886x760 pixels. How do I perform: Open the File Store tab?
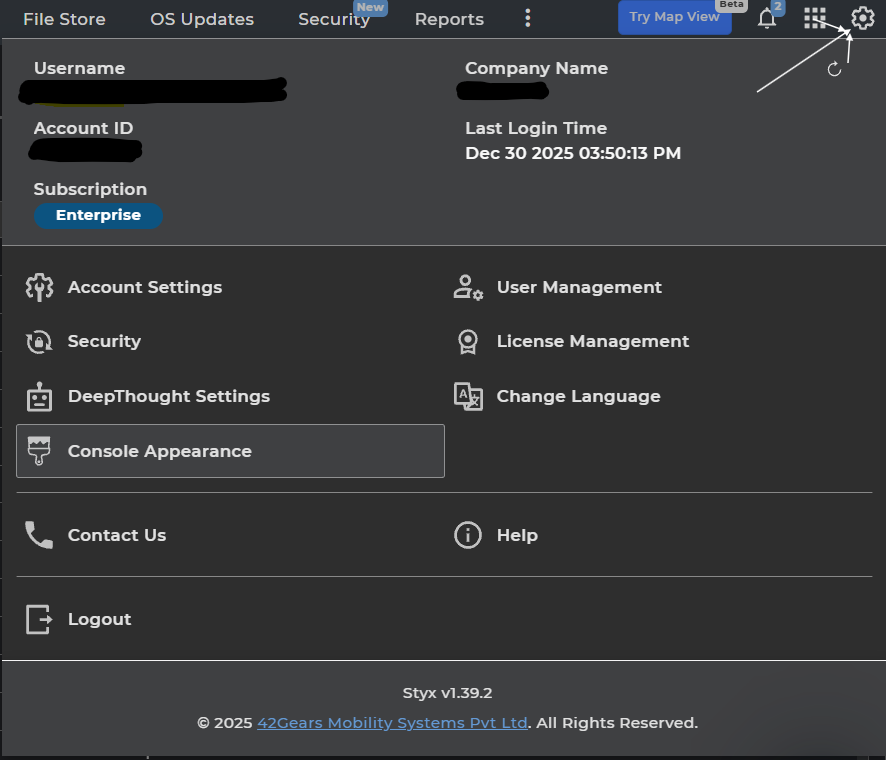point(64,19)
